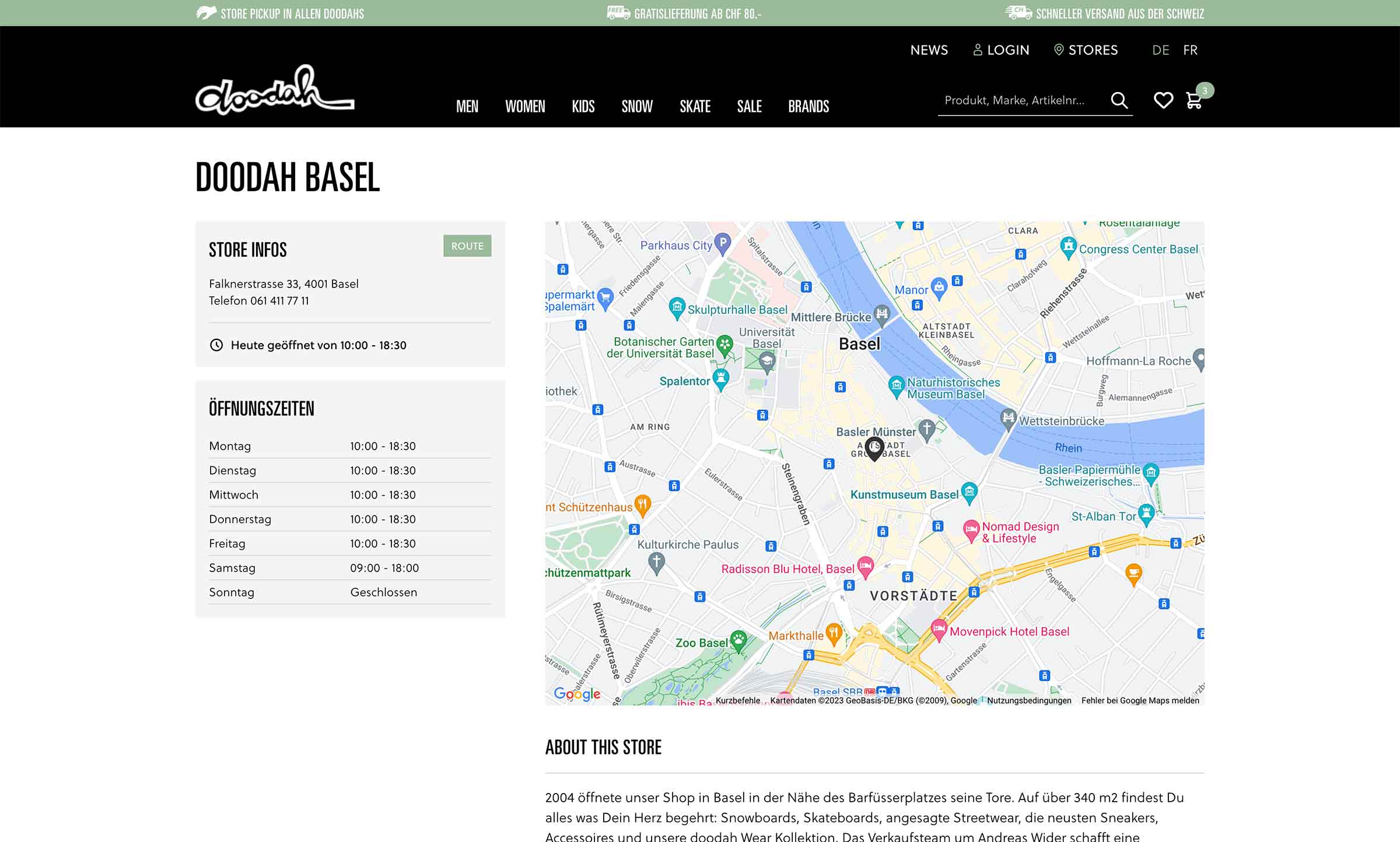Click the Naturhistorisches Museum marker
This screenshot has width=1400, height=842.
(x=896, y=387)
